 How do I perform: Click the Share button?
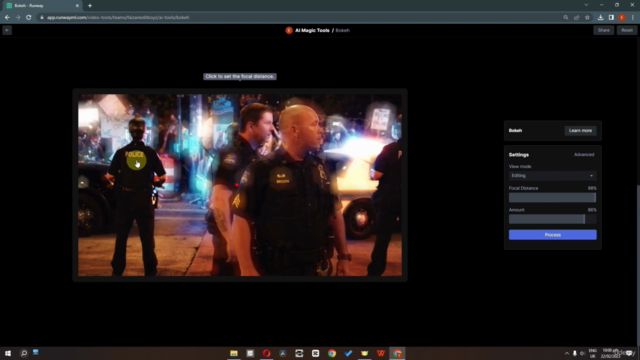click(x=603, y=30)
